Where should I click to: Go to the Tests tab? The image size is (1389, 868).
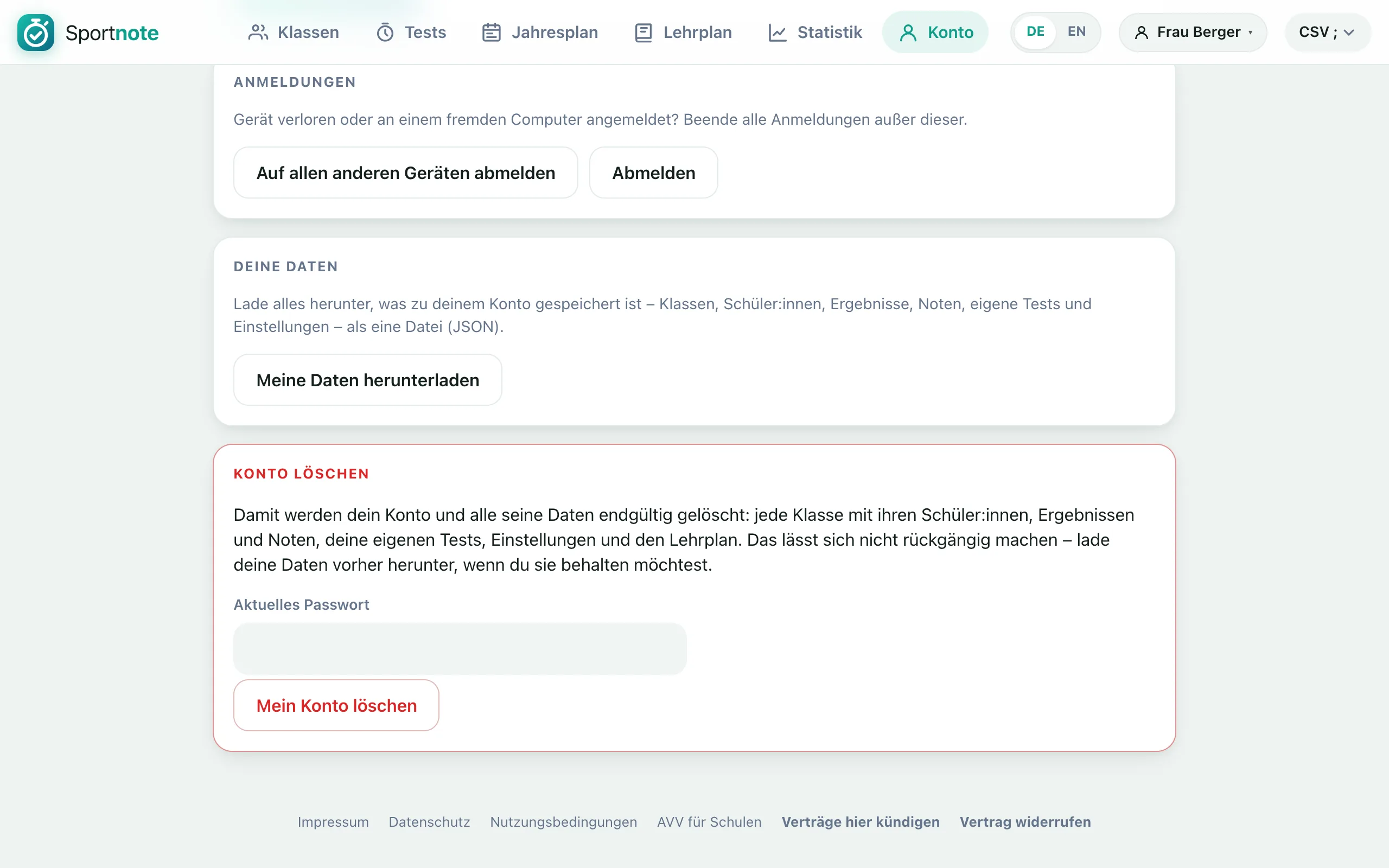click(411, 32)
